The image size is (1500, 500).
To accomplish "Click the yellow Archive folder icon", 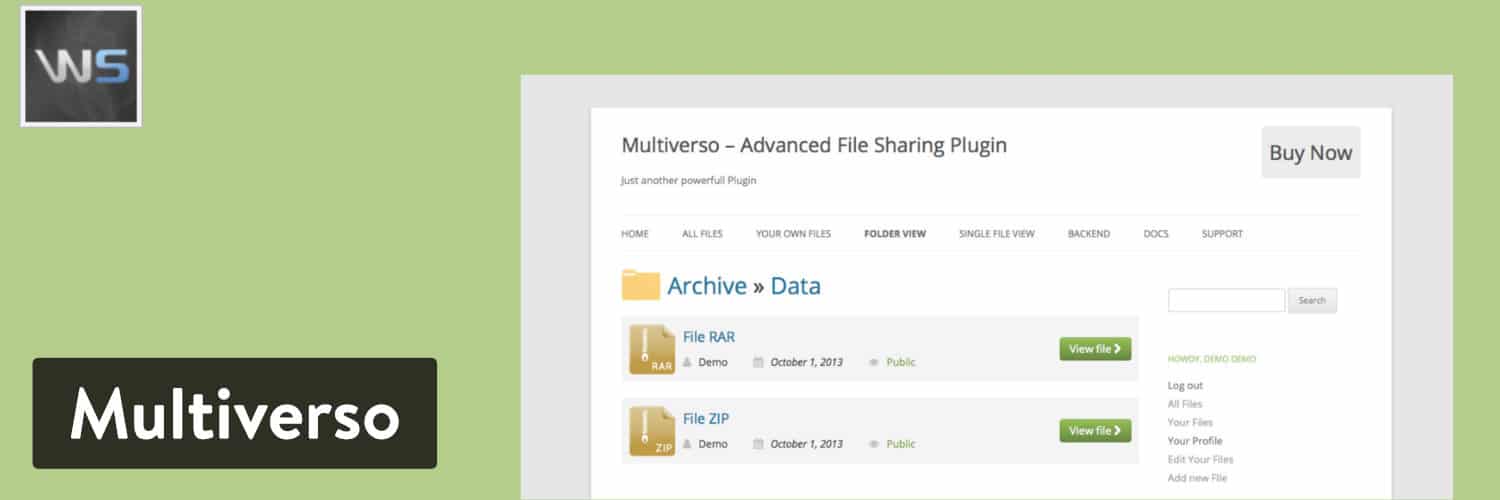I will 640,285.
